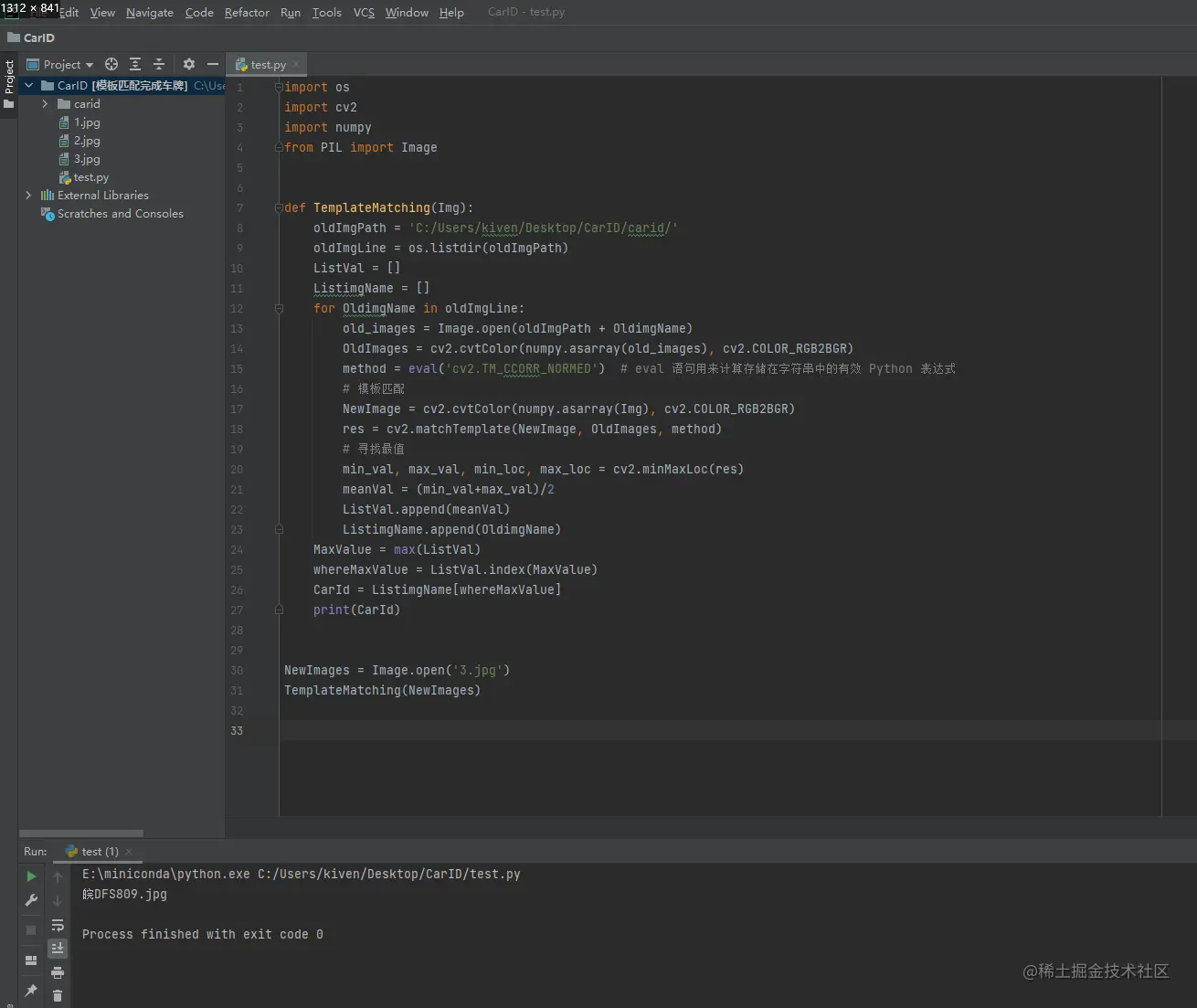Screen dimensions: 1197x1008
Task: Select the carid folder row
Action: [122, 104]
